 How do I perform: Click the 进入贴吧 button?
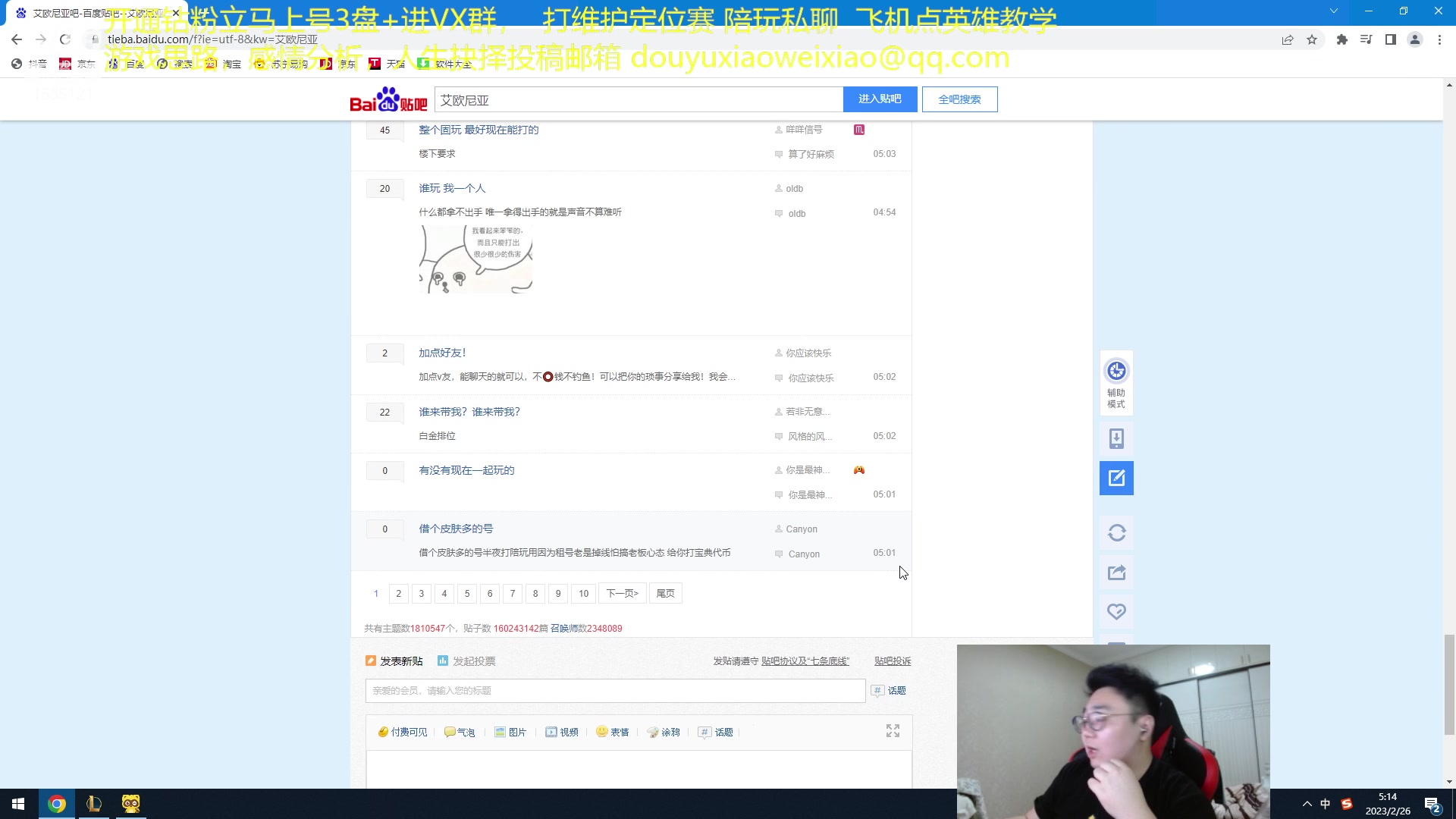click(x=880, y=99)
